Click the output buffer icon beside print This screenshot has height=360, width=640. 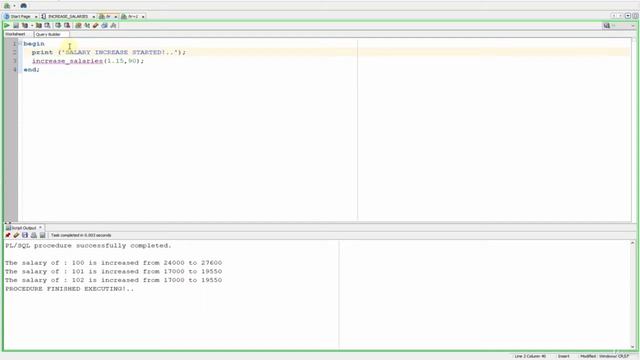point(42,235)
